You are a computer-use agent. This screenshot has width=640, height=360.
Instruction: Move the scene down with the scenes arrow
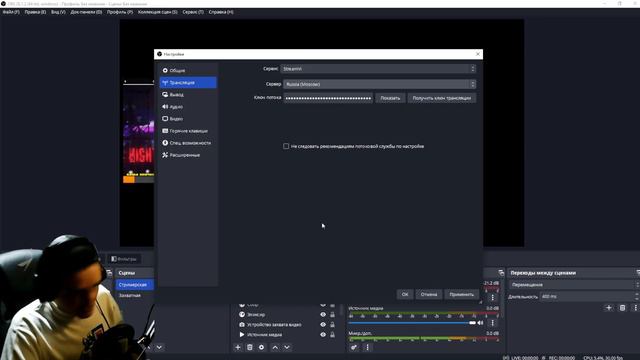(159, 347)
